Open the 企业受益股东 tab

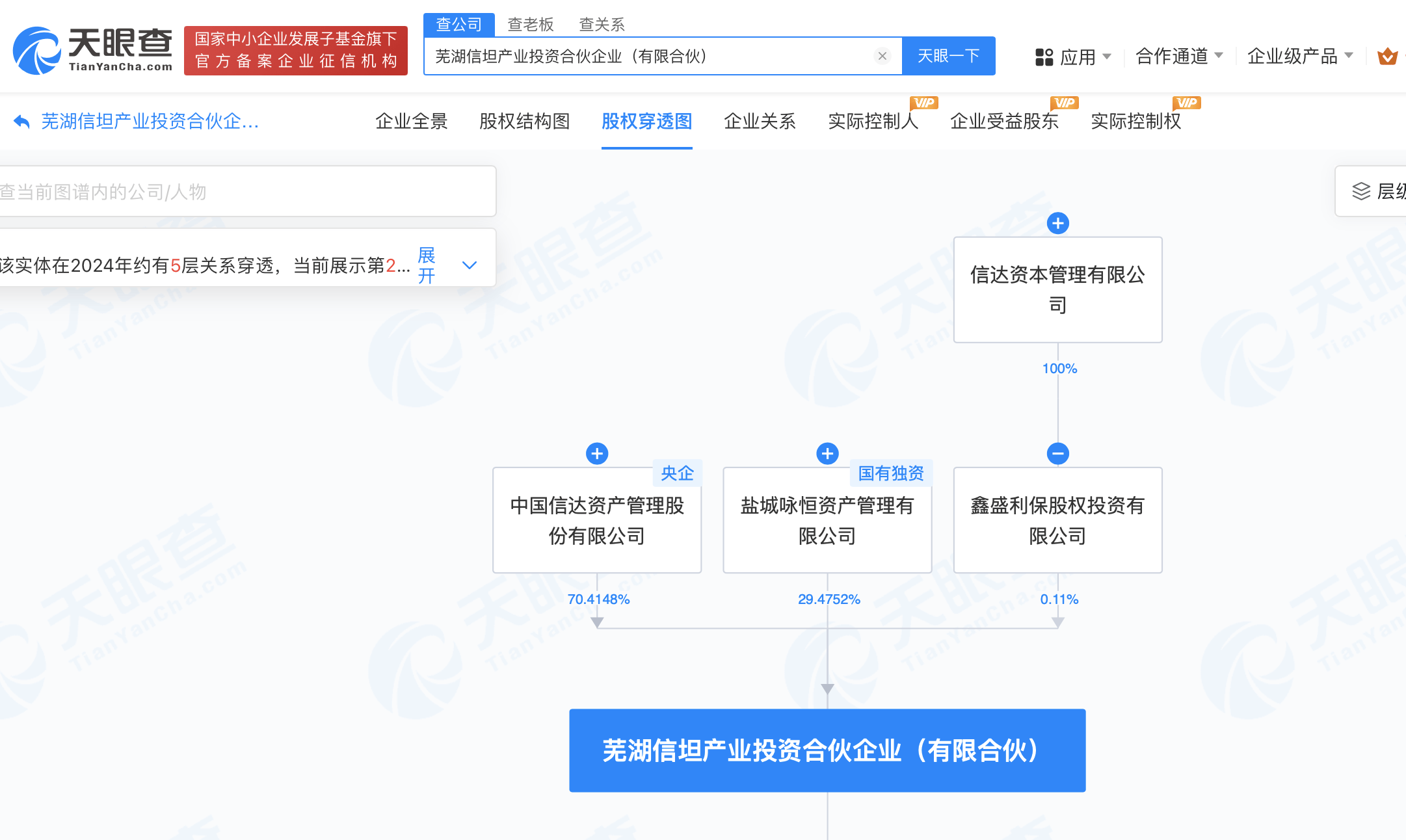[x=1005, y=122]
